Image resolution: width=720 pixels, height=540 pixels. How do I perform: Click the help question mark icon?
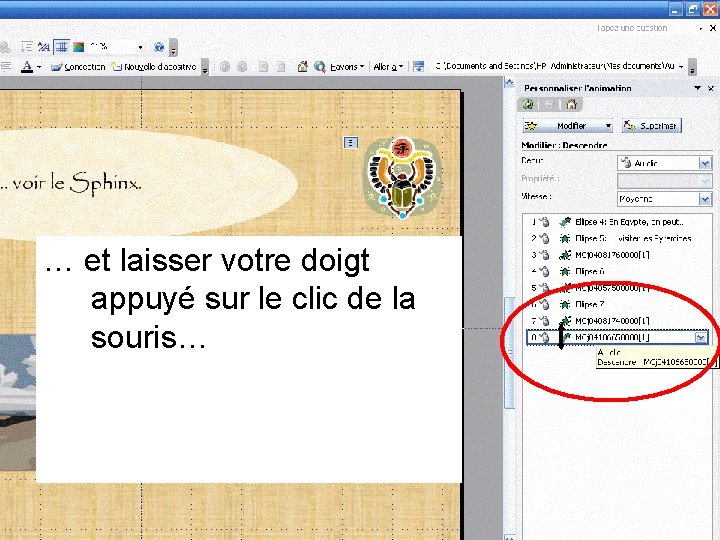(159, 47)
